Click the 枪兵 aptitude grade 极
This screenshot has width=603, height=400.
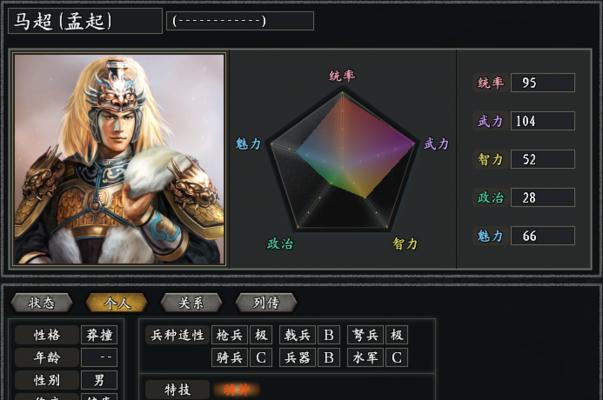(x=261, y=335)
